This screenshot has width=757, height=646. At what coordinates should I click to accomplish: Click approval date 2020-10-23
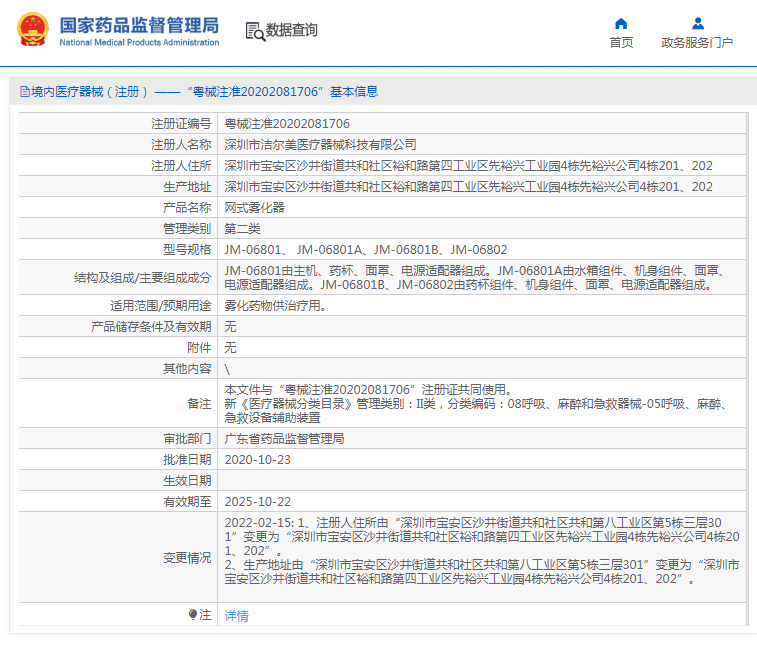258,460
